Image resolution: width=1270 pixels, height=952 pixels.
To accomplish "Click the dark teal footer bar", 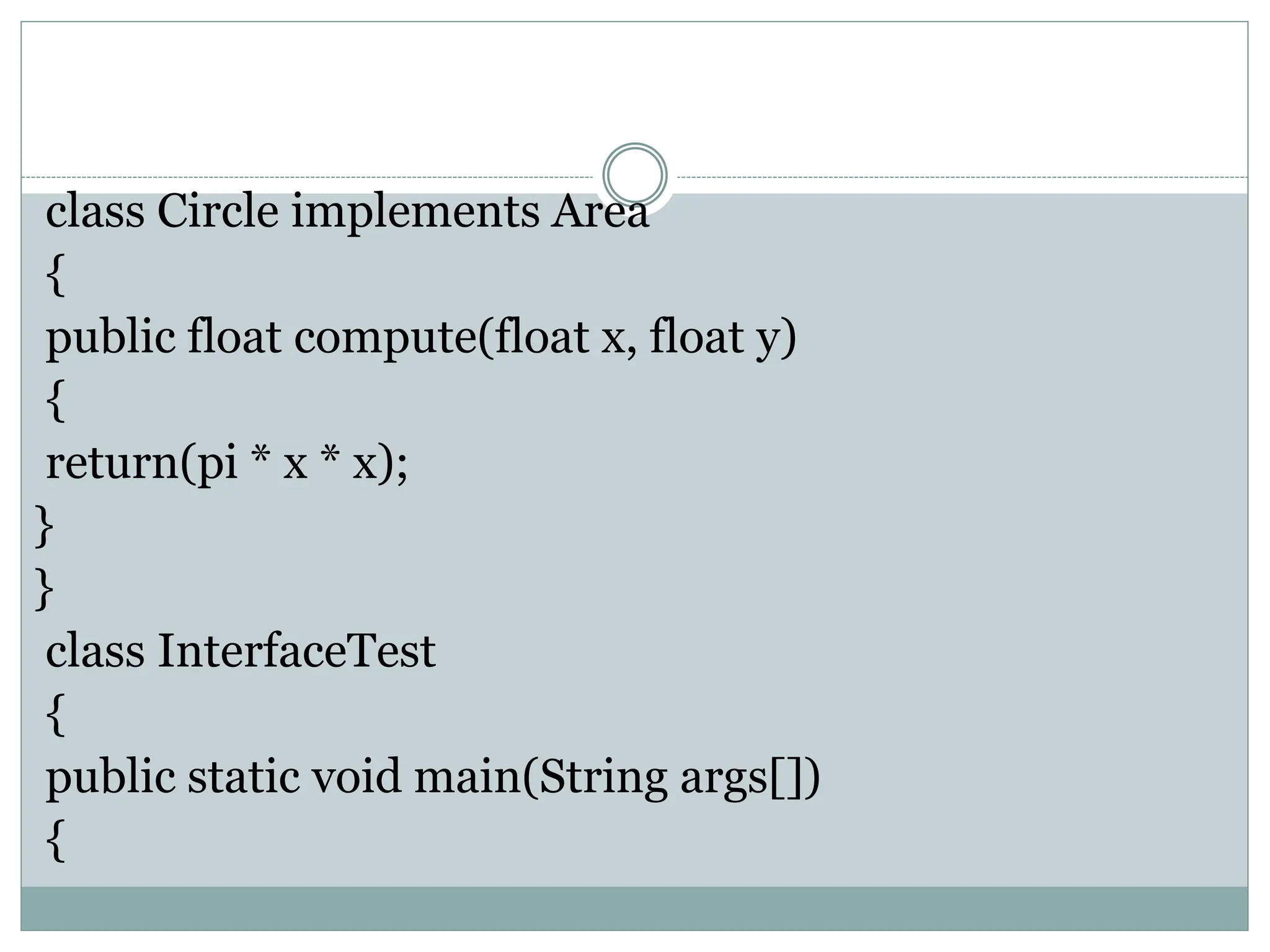I will click(634, 908).
